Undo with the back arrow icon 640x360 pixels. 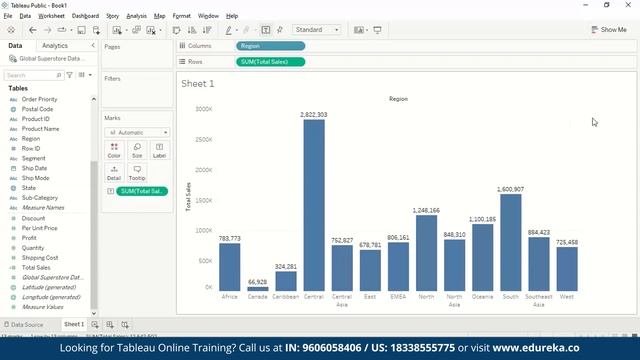[33, 30]
